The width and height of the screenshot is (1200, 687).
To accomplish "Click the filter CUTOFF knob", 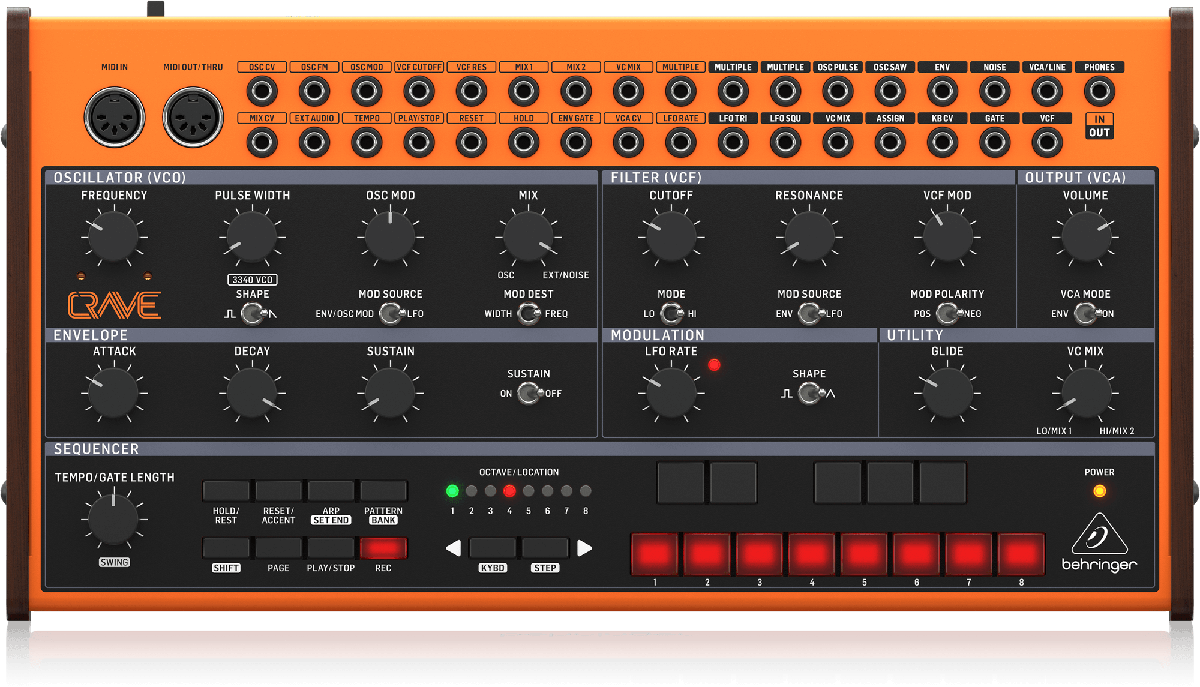I will point(671,236).
